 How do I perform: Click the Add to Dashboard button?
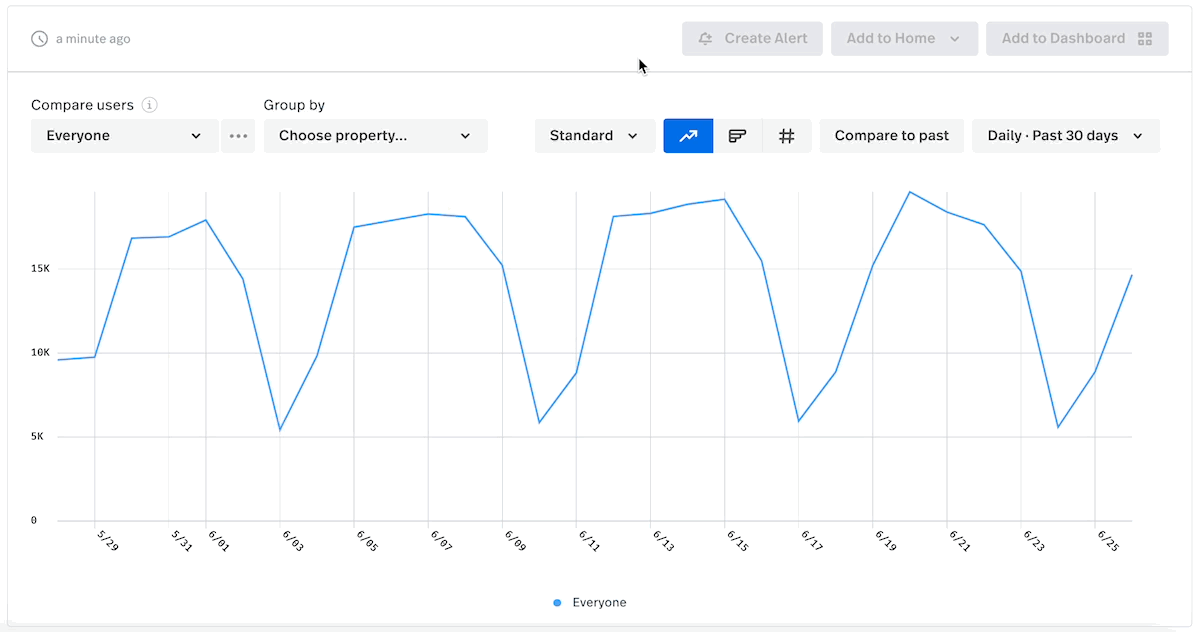1077,39
